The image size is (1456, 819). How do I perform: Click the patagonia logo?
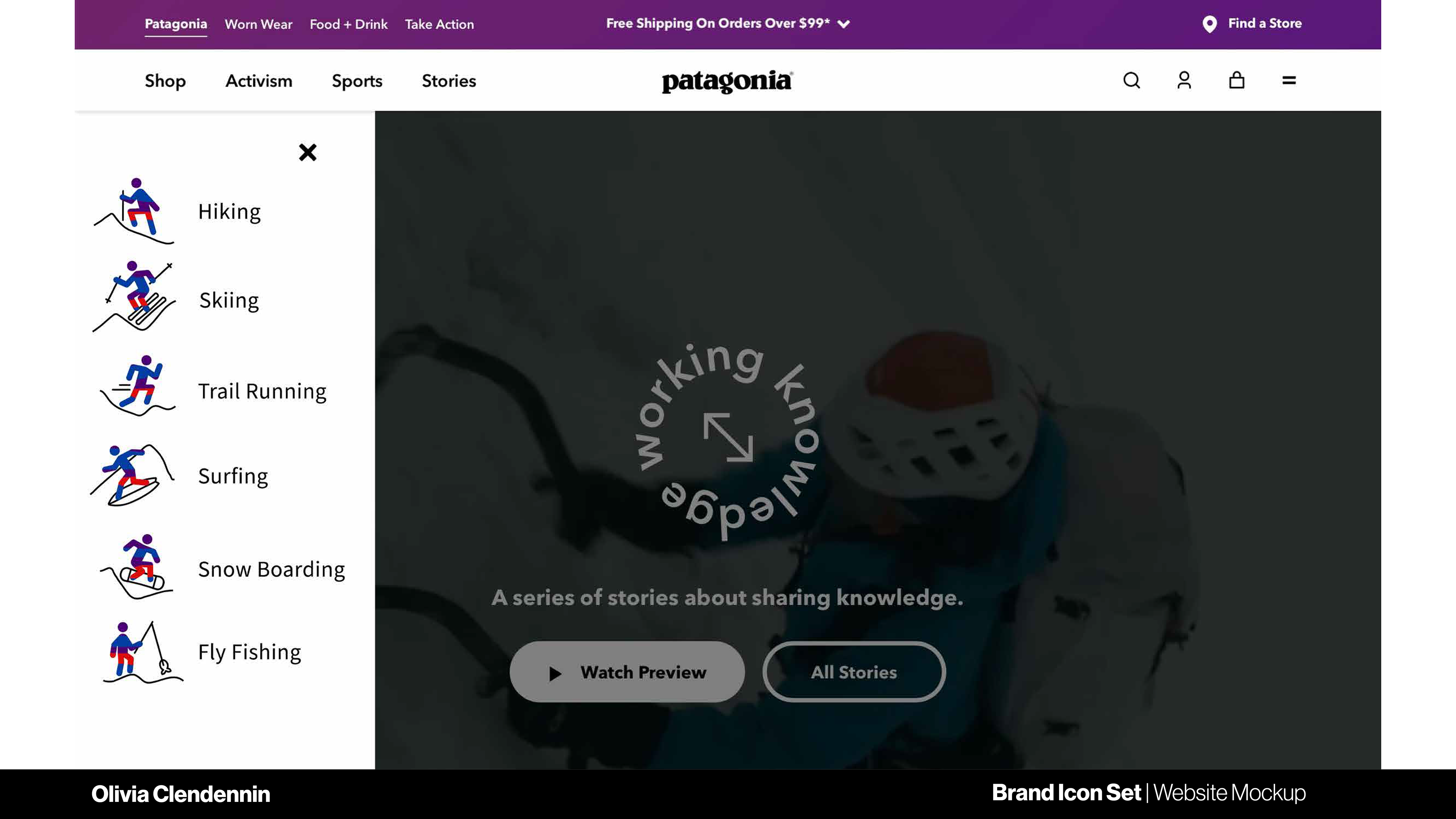click(x=728, y=82)
